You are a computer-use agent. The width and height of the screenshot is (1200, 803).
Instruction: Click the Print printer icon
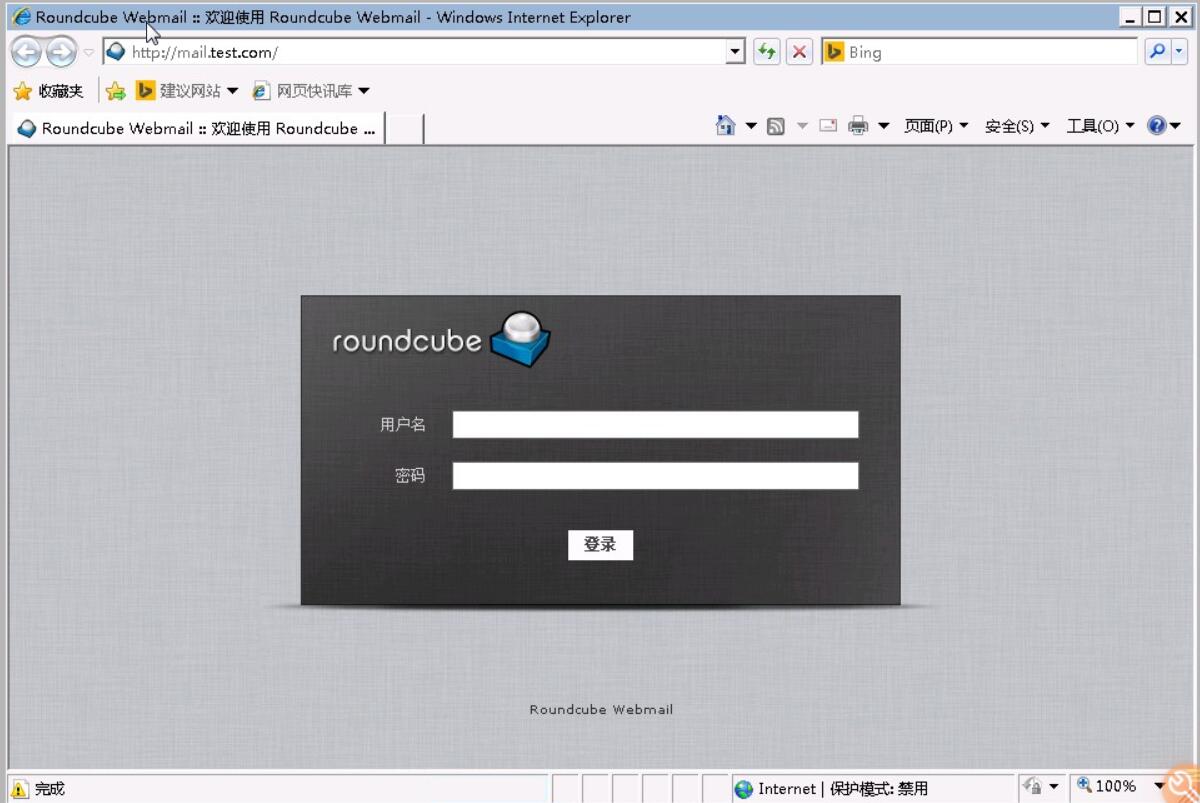[858, 126]
